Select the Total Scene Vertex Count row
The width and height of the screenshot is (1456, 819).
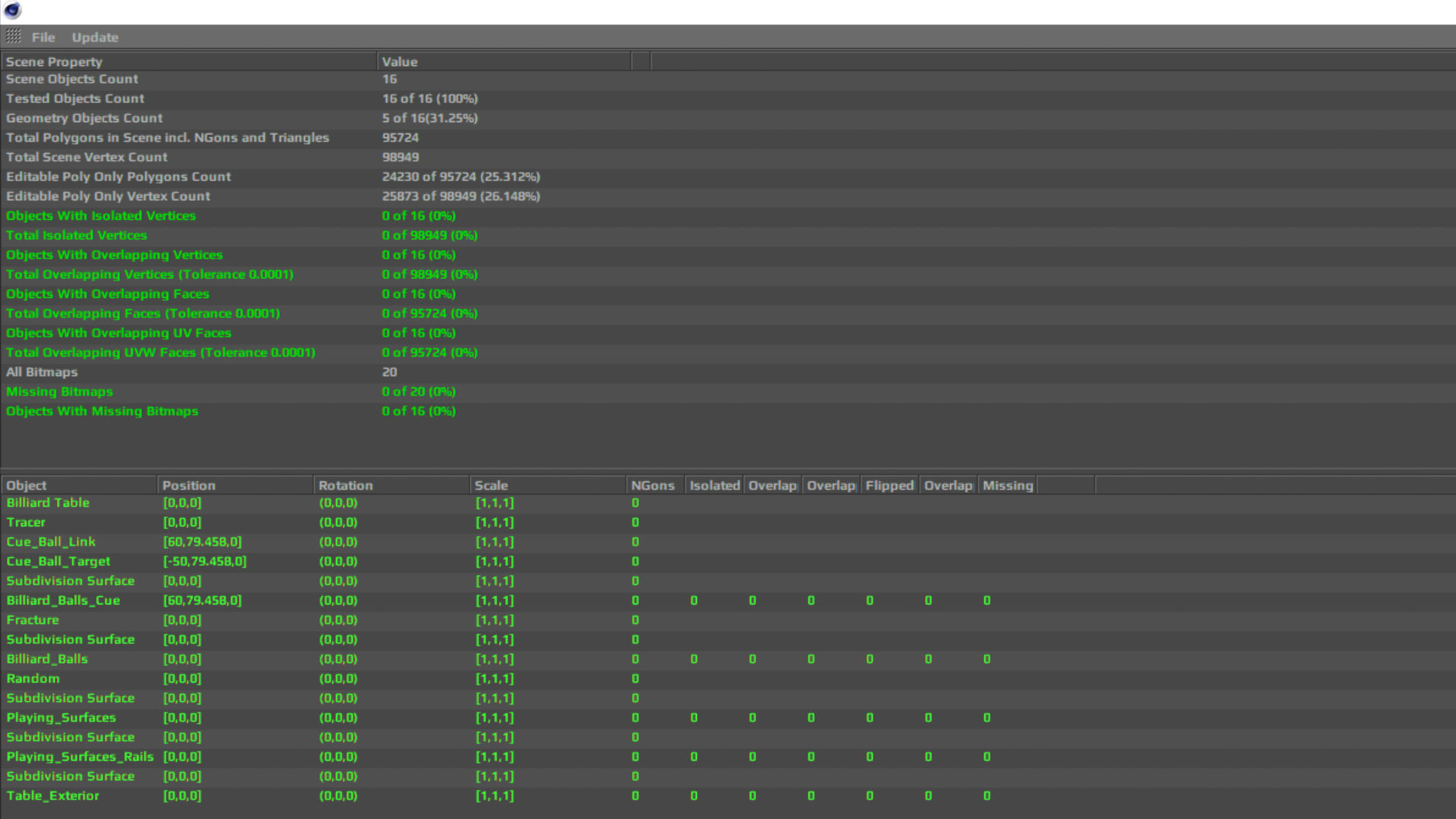(86, 157)
